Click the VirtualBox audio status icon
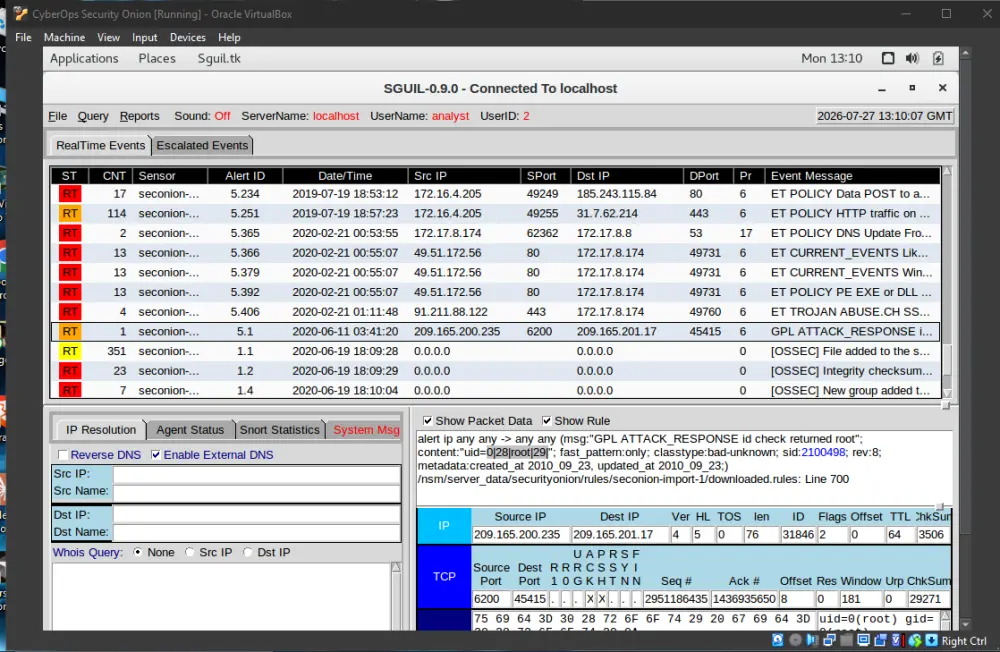 point(812,640)
